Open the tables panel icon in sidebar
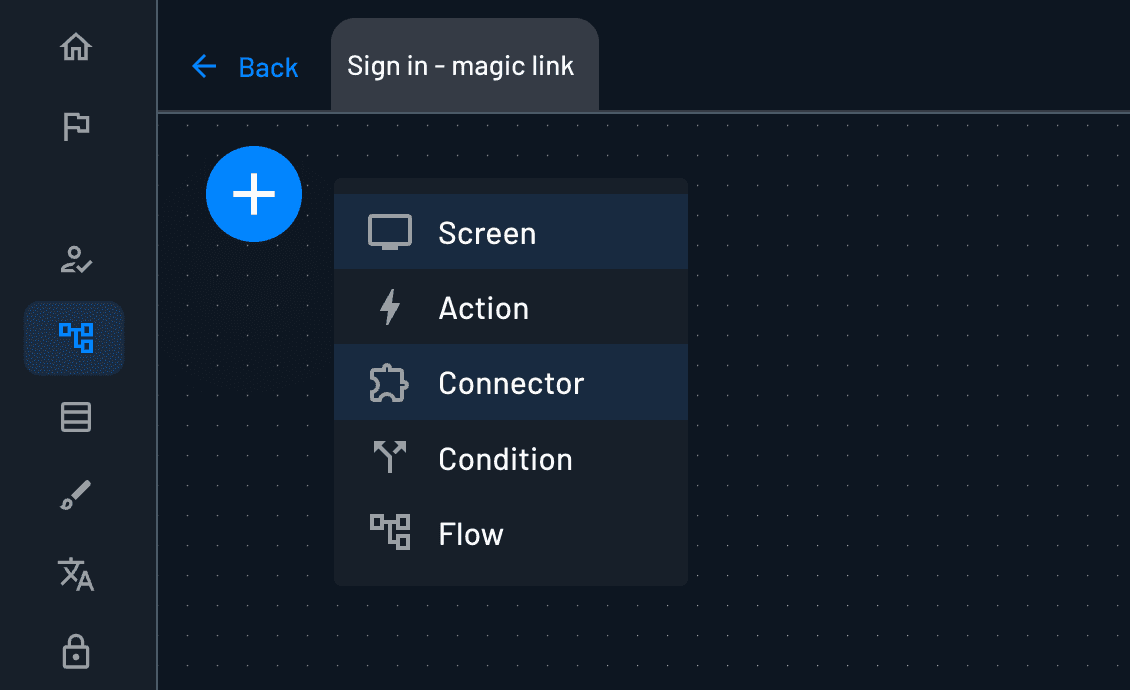 [75, 417]
